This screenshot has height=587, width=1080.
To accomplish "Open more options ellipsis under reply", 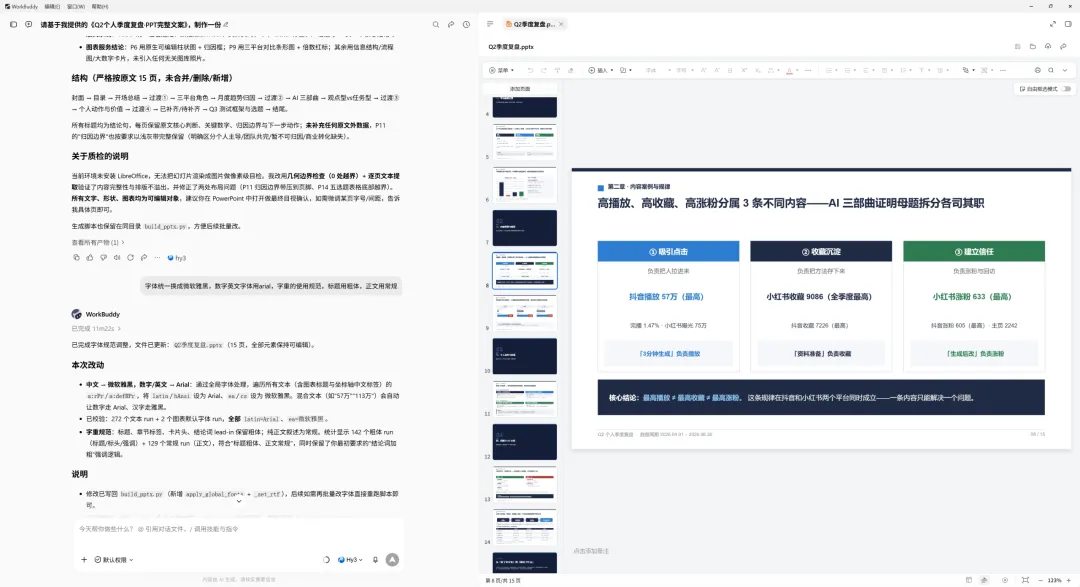I will [x=157, y=258].
